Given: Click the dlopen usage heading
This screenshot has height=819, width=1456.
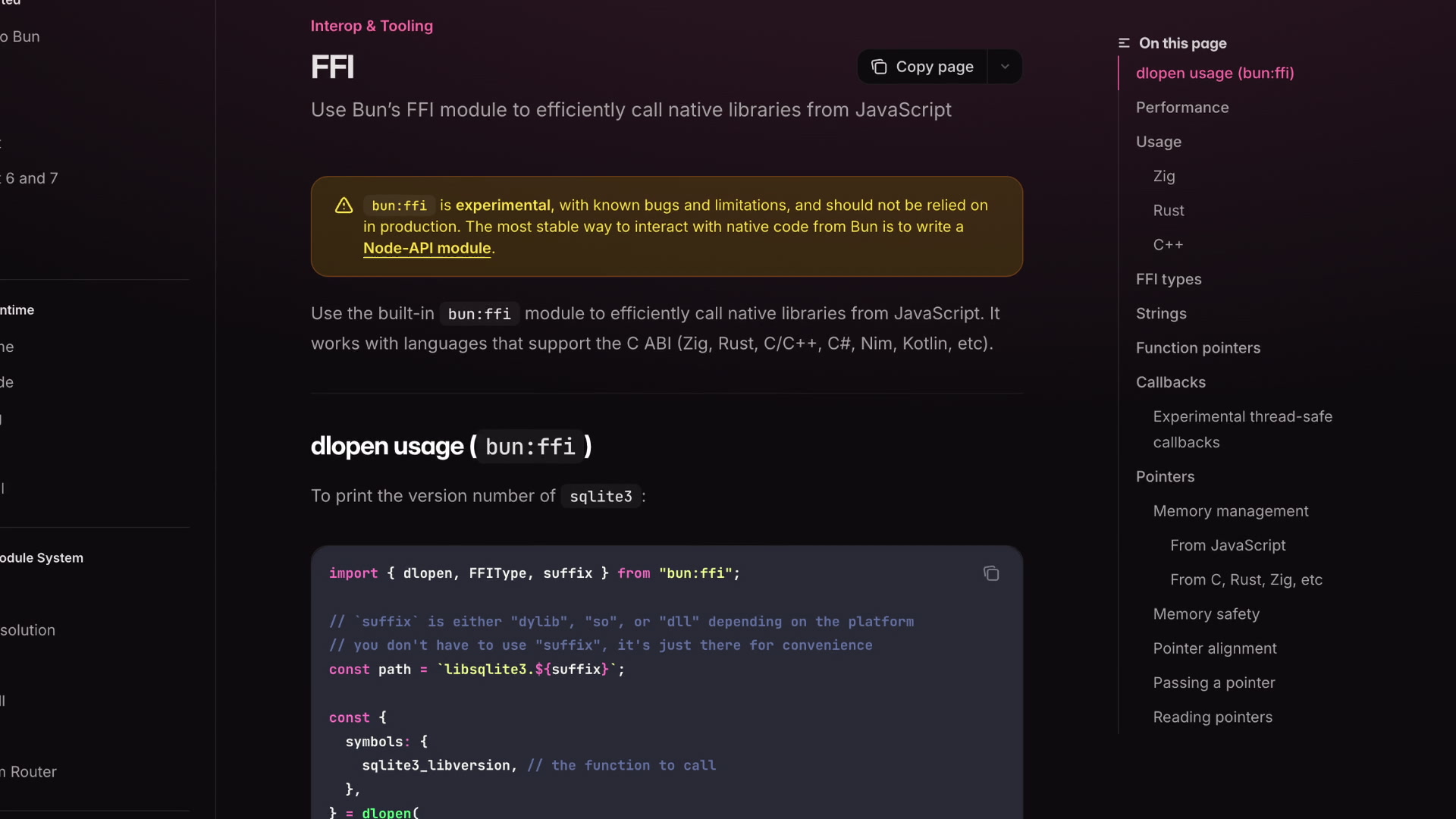Looking at the screenshot, I should pos(451,446).
